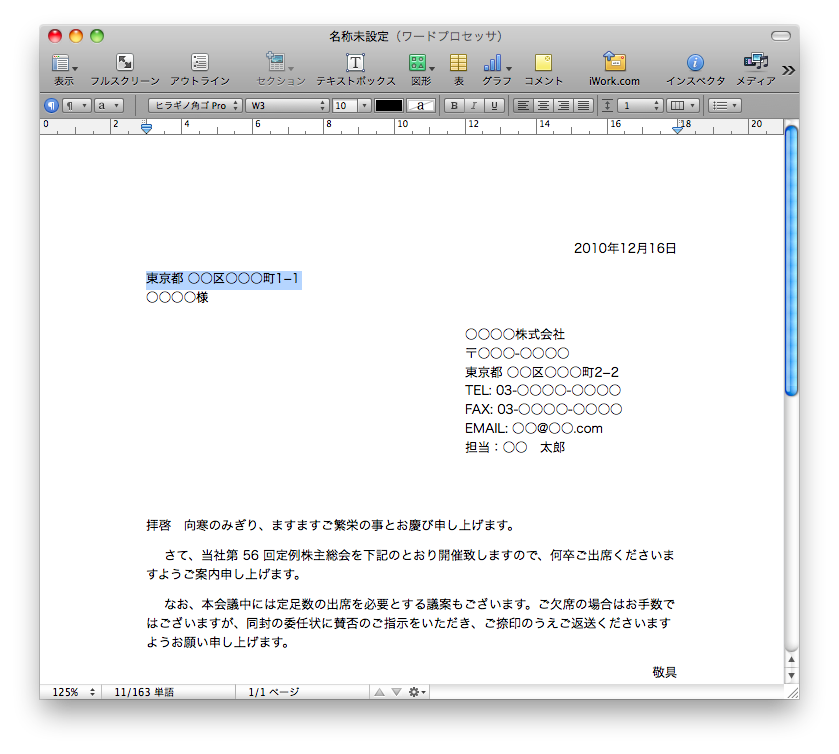
Task: Open the character style popup
Action: point(109,105)
